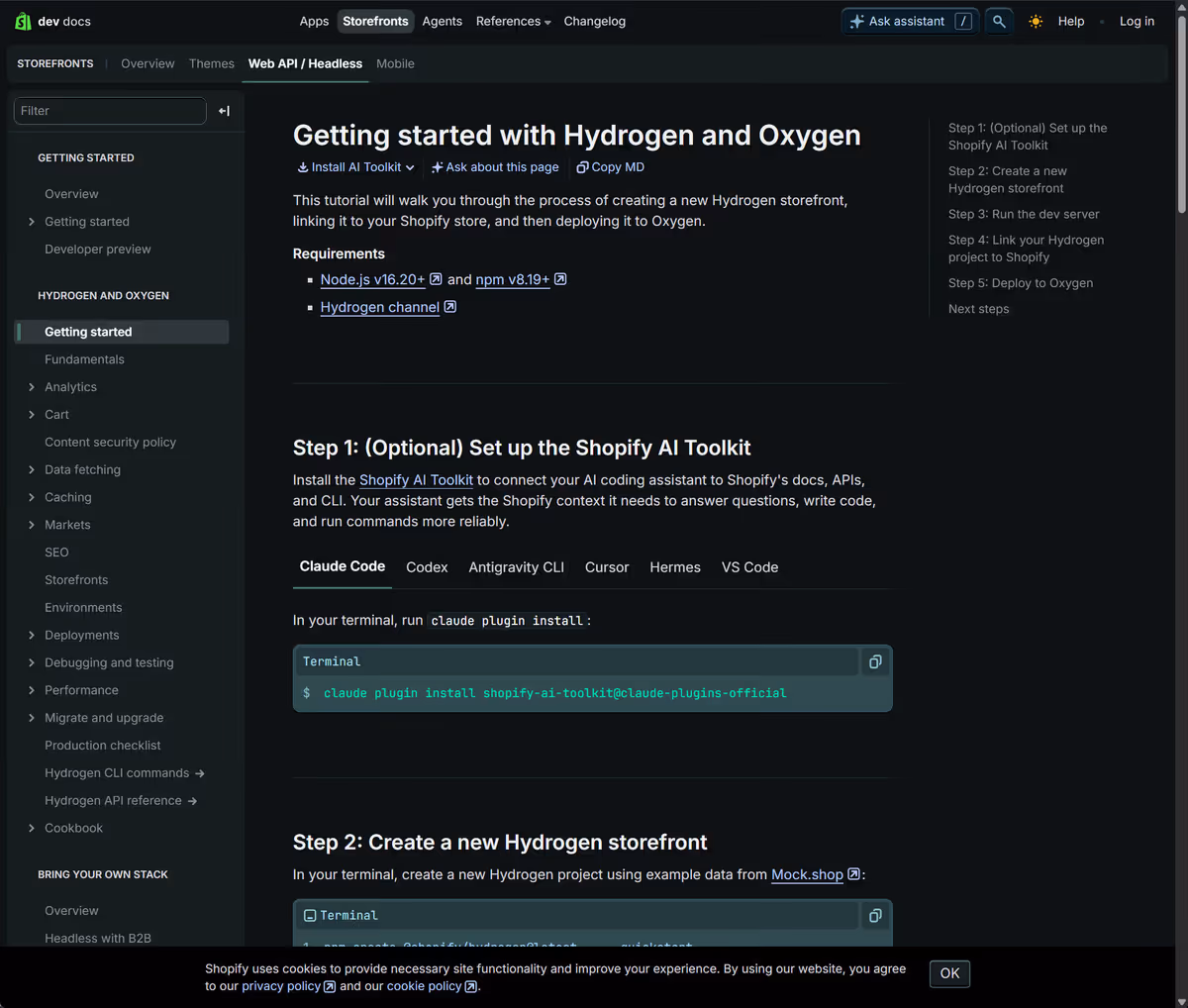Open the Help link
1188x1008 pixels.
1071,21
